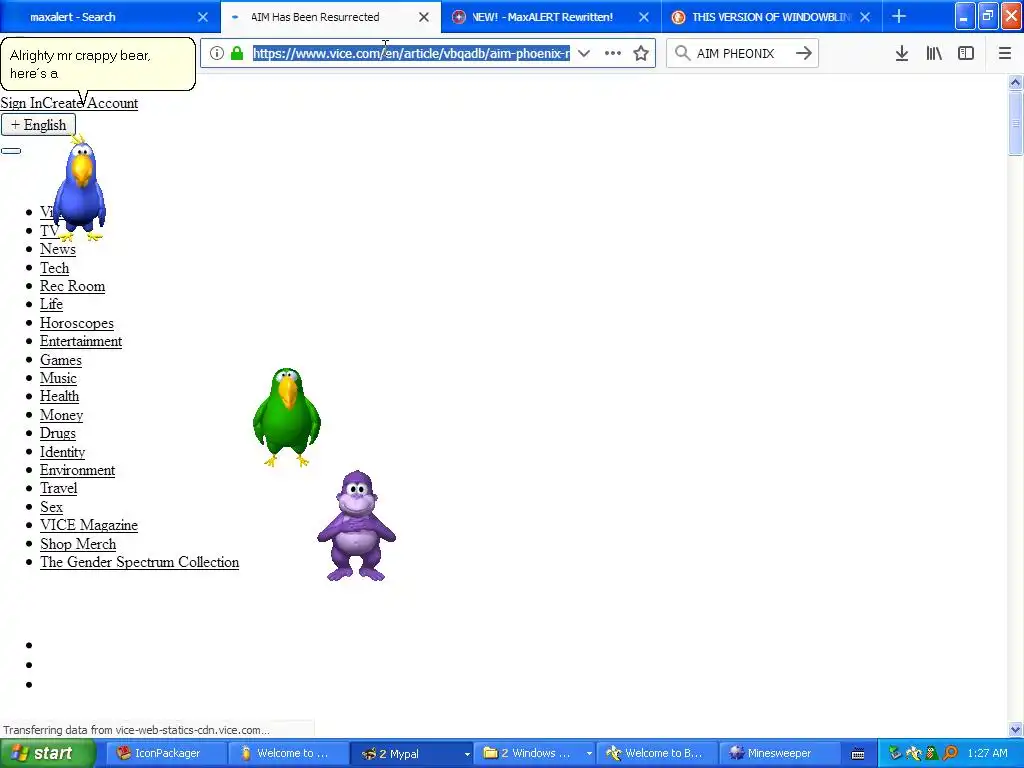The height and width of the screenshot is (768, 1024).
Task: Click the AIM PHEONIX search box
Action: [x=741, y=54]
